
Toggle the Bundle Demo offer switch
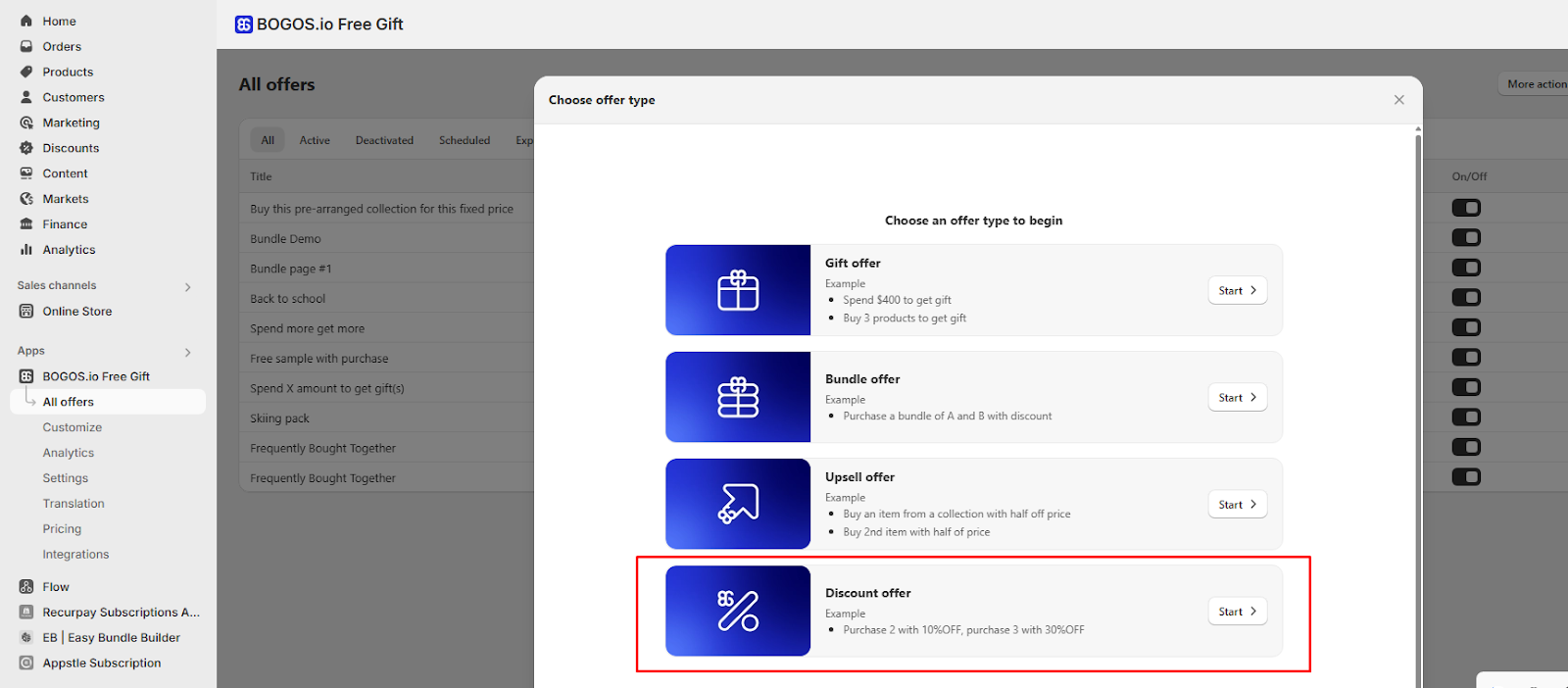click(x=1466, y=238)
